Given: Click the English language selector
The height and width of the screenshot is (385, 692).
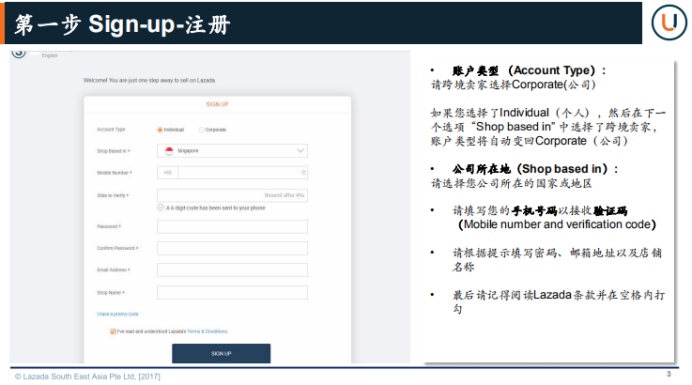Looking at the screenshot, I should coord(49,55).
